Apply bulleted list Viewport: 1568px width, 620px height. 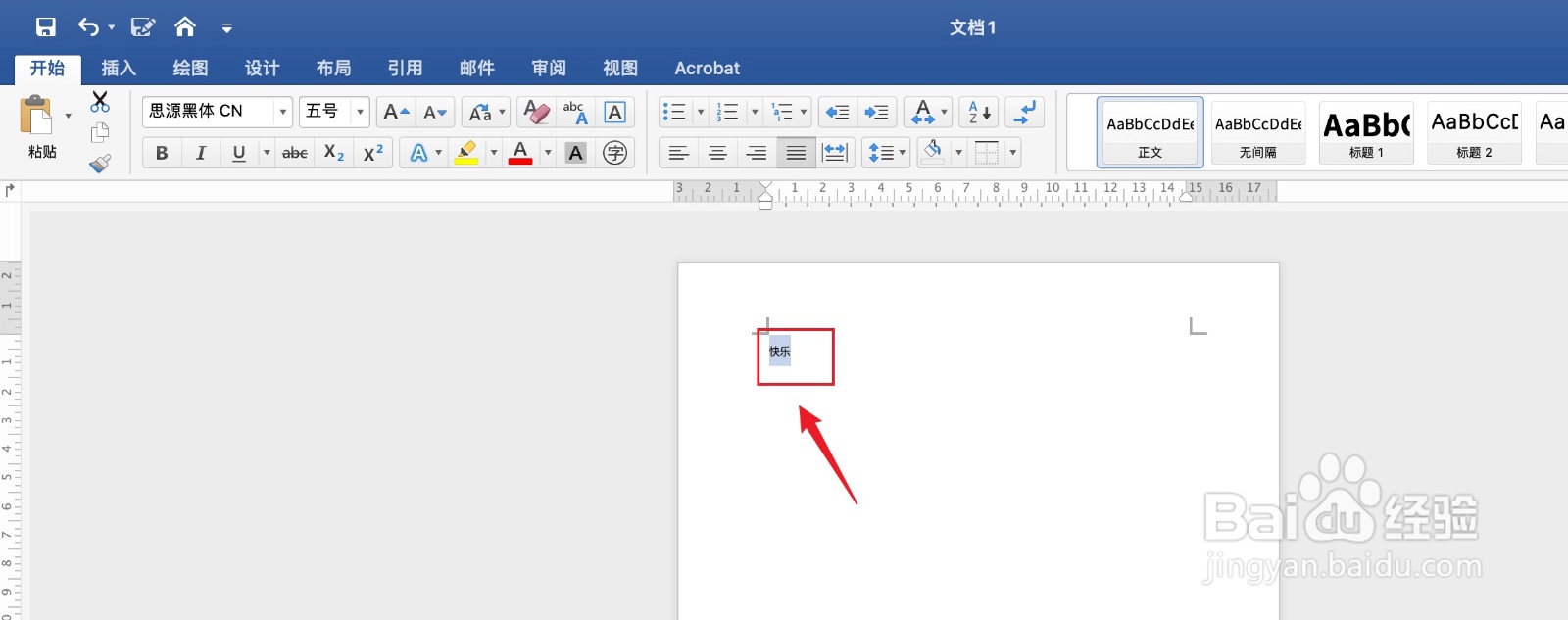pos(674,112)
